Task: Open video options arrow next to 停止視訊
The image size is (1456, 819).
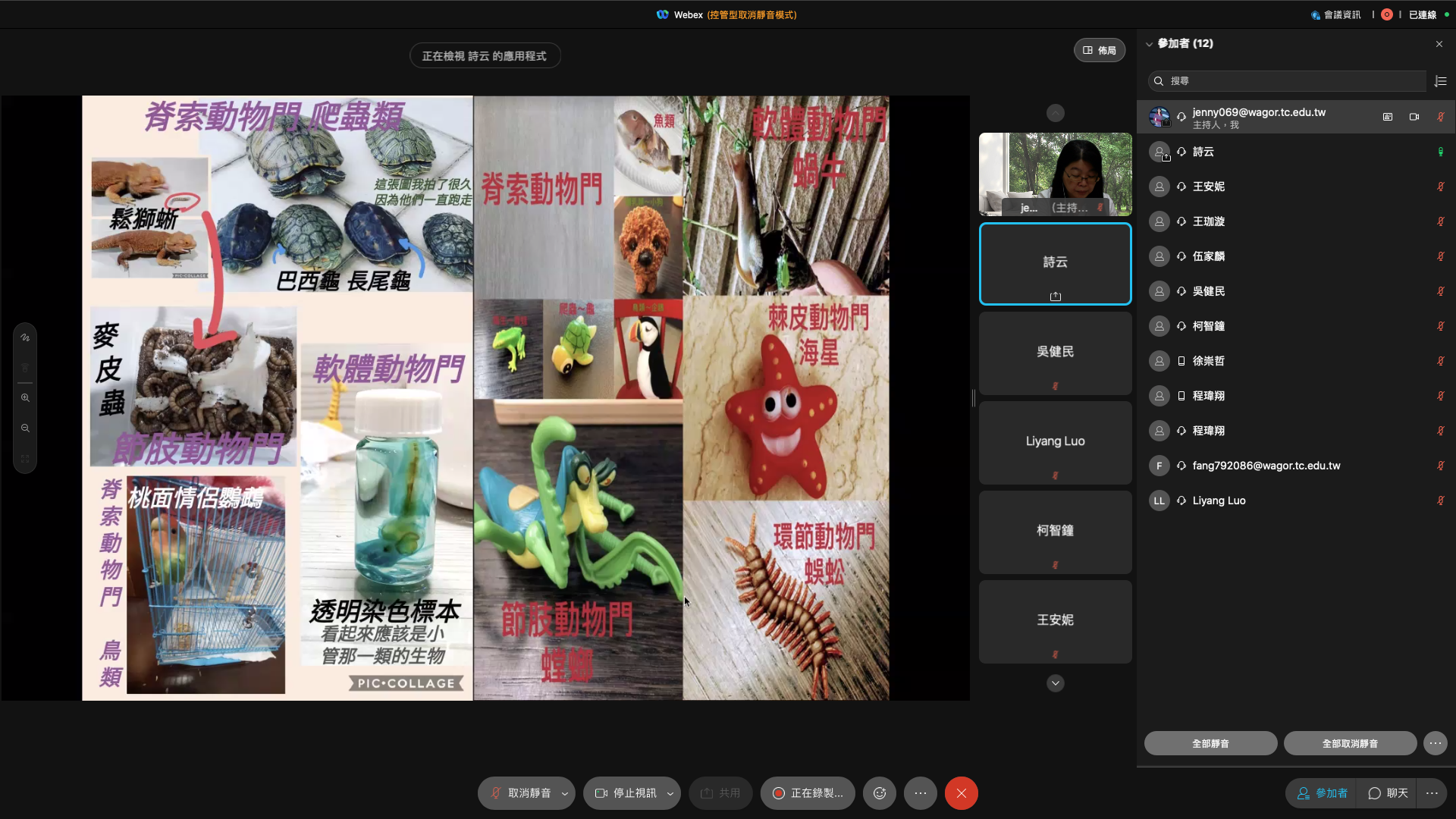Action: 670,793
